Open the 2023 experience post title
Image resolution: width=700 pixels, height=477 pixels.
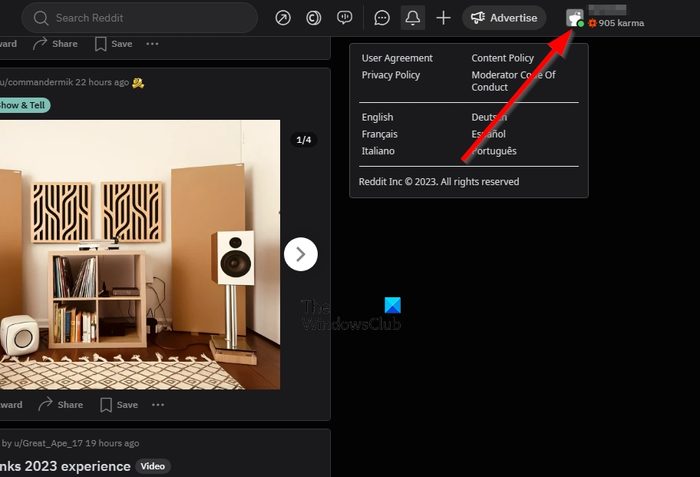(65, 466)
